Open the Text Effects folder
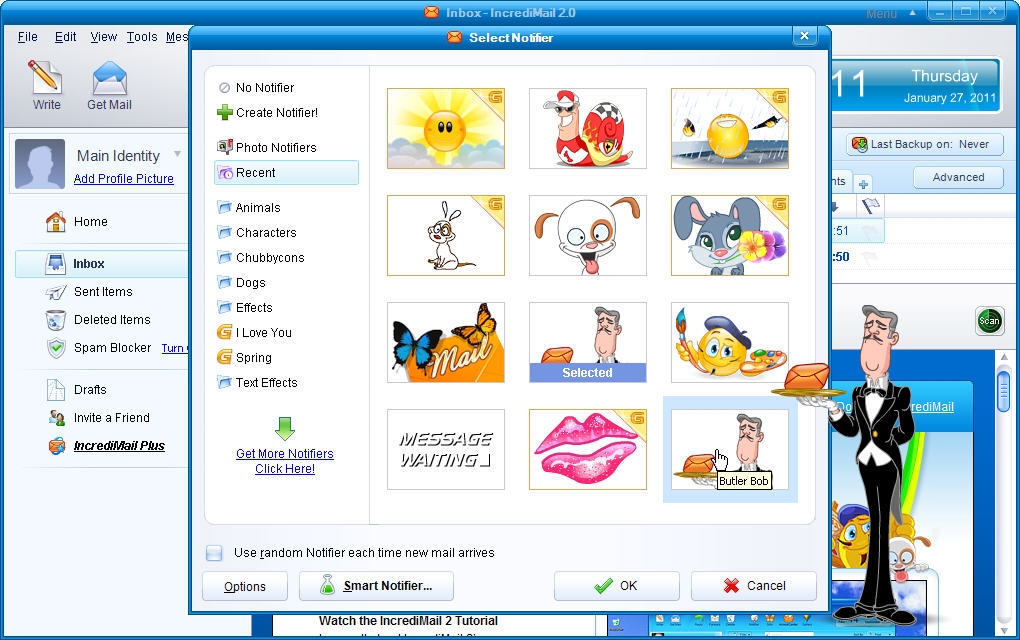The width and height of the screenshot is (1020, 640). point(258,382)
